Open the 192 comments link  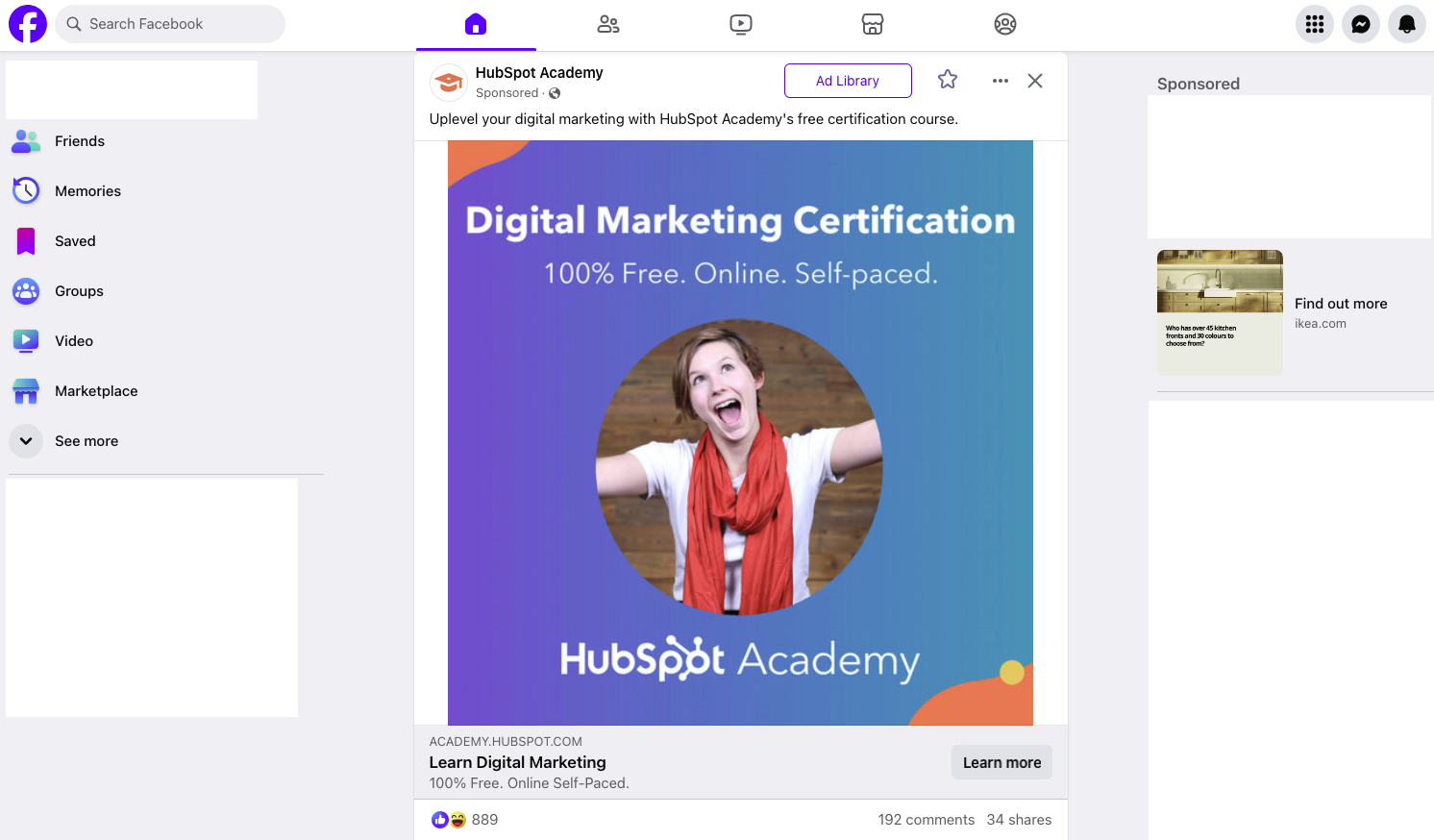point(927,820)
